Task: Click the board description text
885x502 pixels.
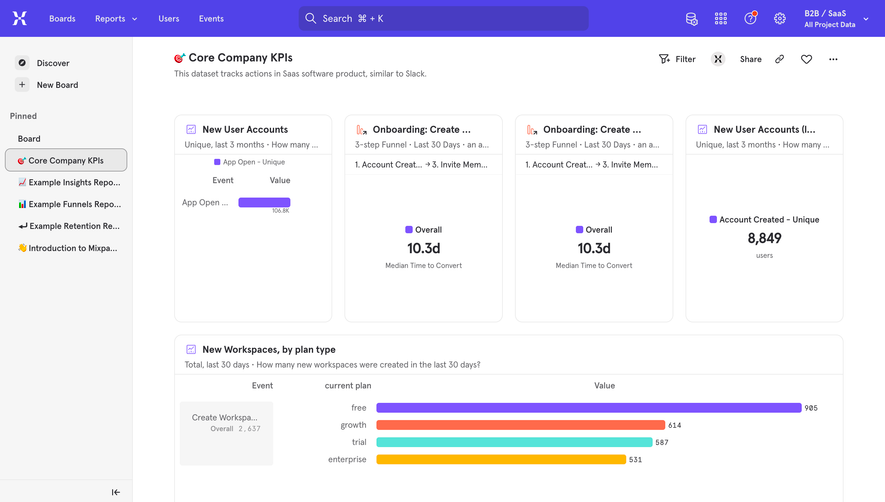Action: click(300, 73)
